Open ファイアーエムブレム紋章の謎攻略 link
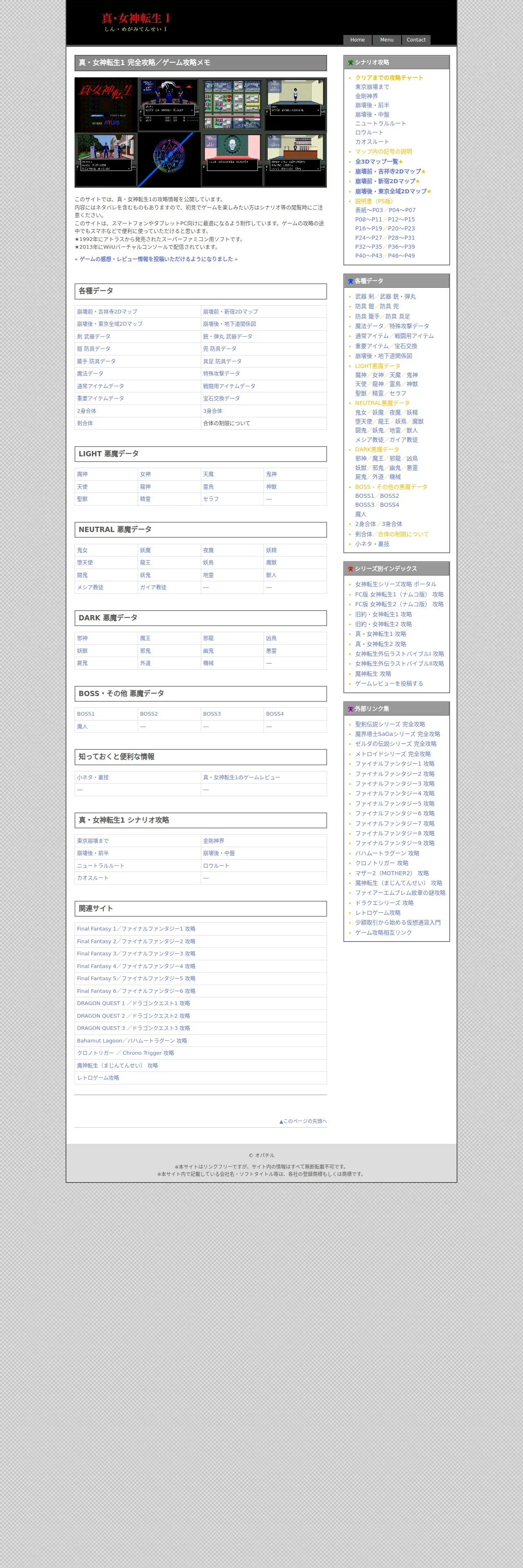523x1568 pixels. (x=400, y=893)
